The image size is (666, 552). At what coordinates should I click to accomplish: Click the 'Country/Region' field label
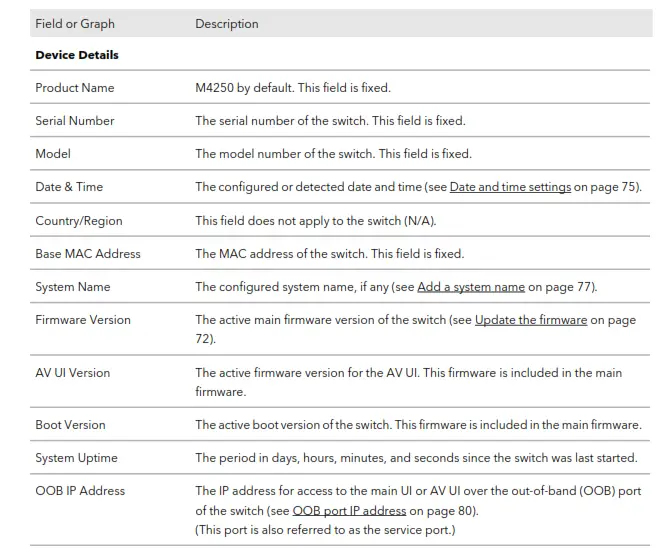point(79,220)
